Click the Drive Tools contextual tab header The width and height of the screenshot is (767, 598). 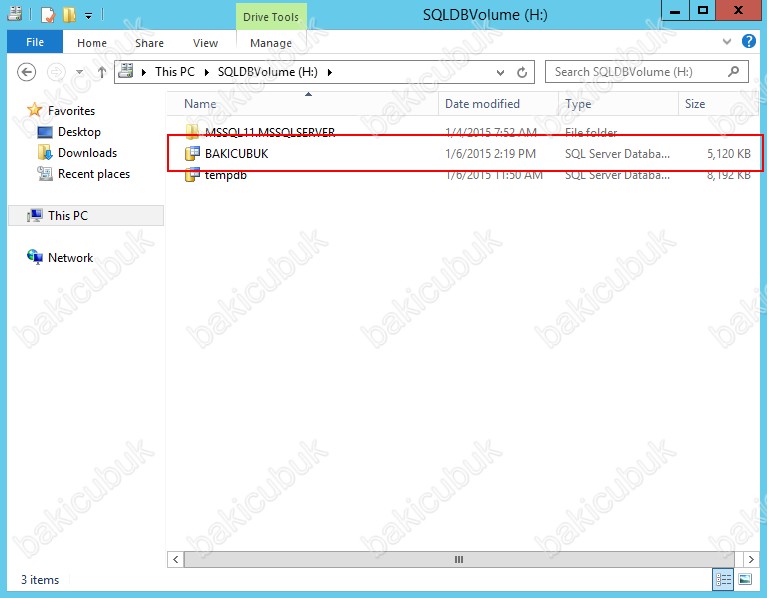(271, 17)
